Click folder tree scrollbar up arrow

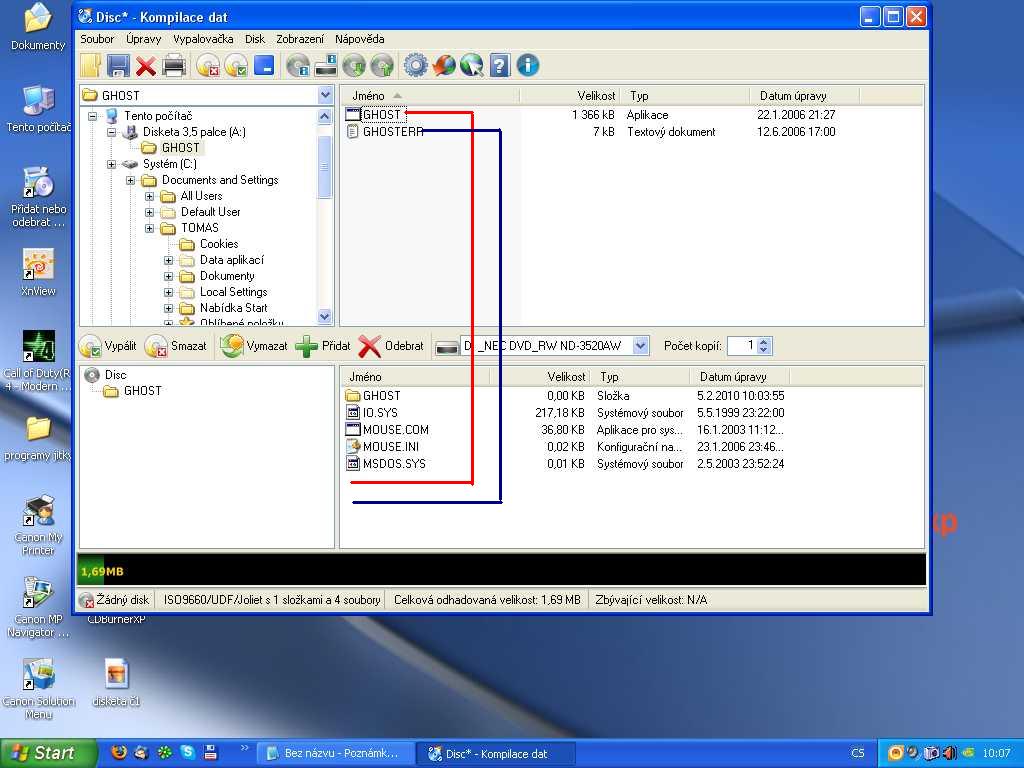click(x=325, y=116)
